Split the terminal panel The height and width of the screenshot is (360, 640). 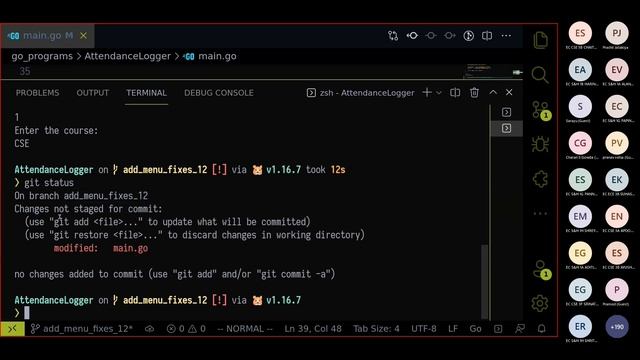point(455,93)
